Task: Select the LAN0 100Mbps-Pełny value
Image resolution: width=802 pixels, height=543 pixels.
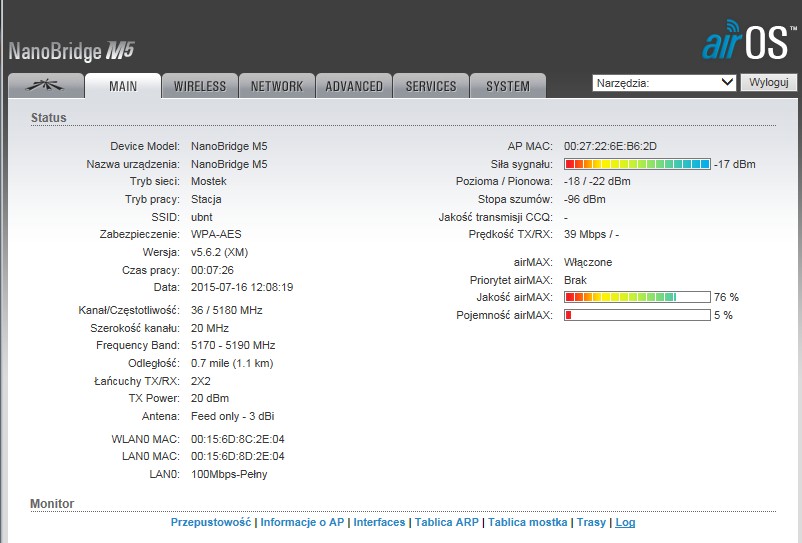Action: [229, 474]
